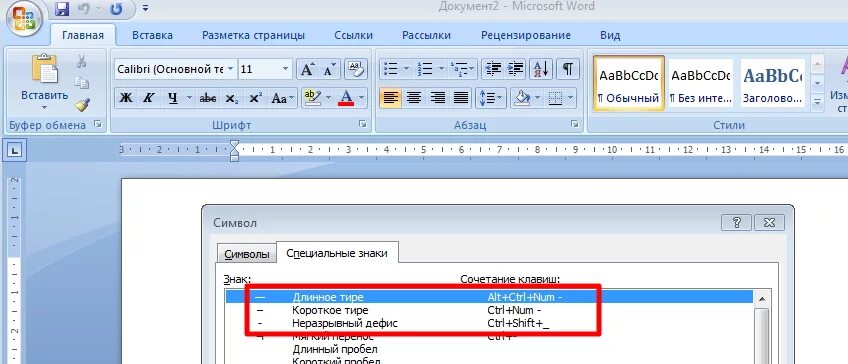This screenshot has height=364, width=848.
Task: Open the Calibri font name dropdown
Action: coord(231,69)
